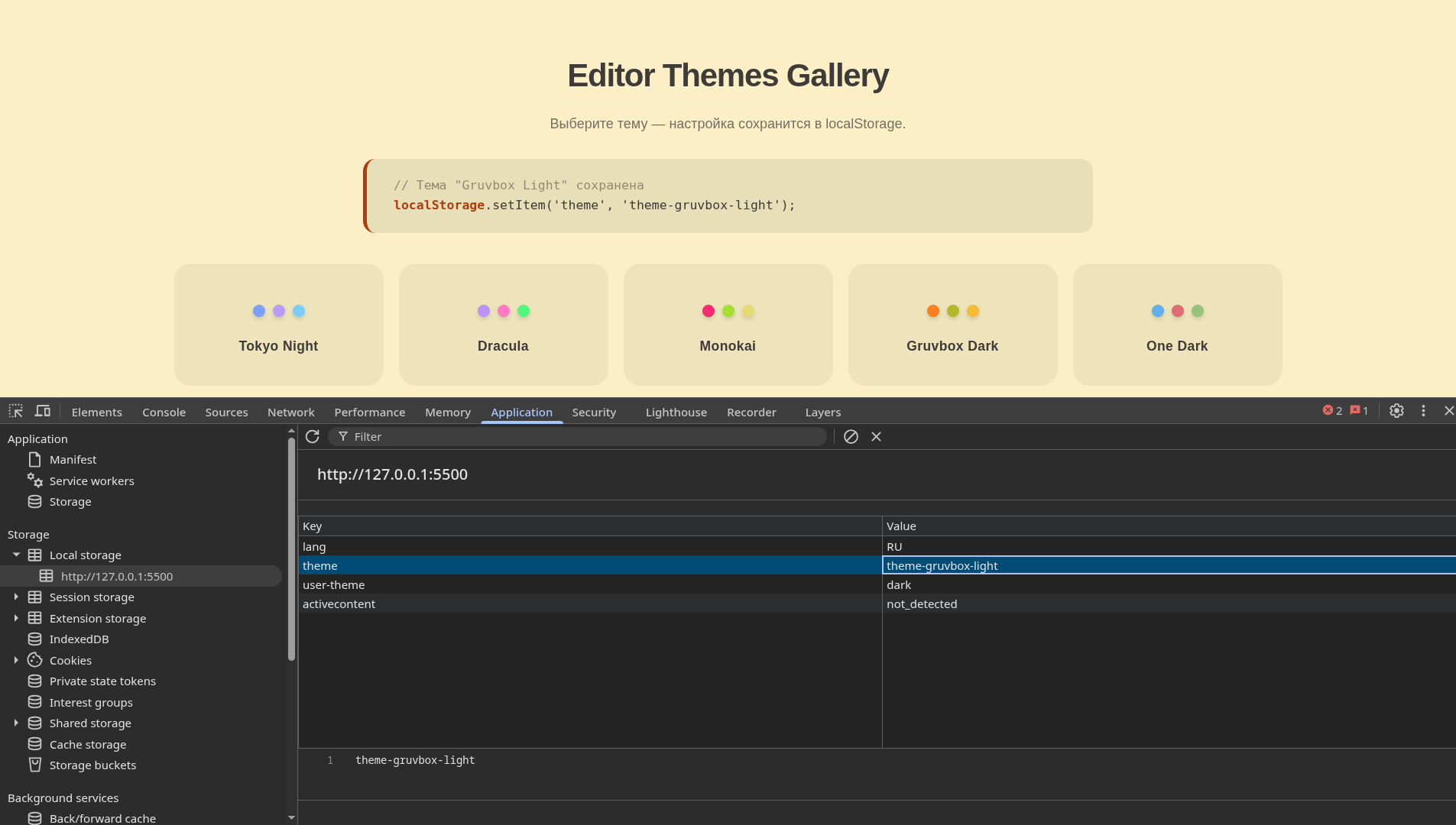Click the red error count badge
Image resolution: width=1456 pixels, height=825 pixels.
coord(1332,411)
